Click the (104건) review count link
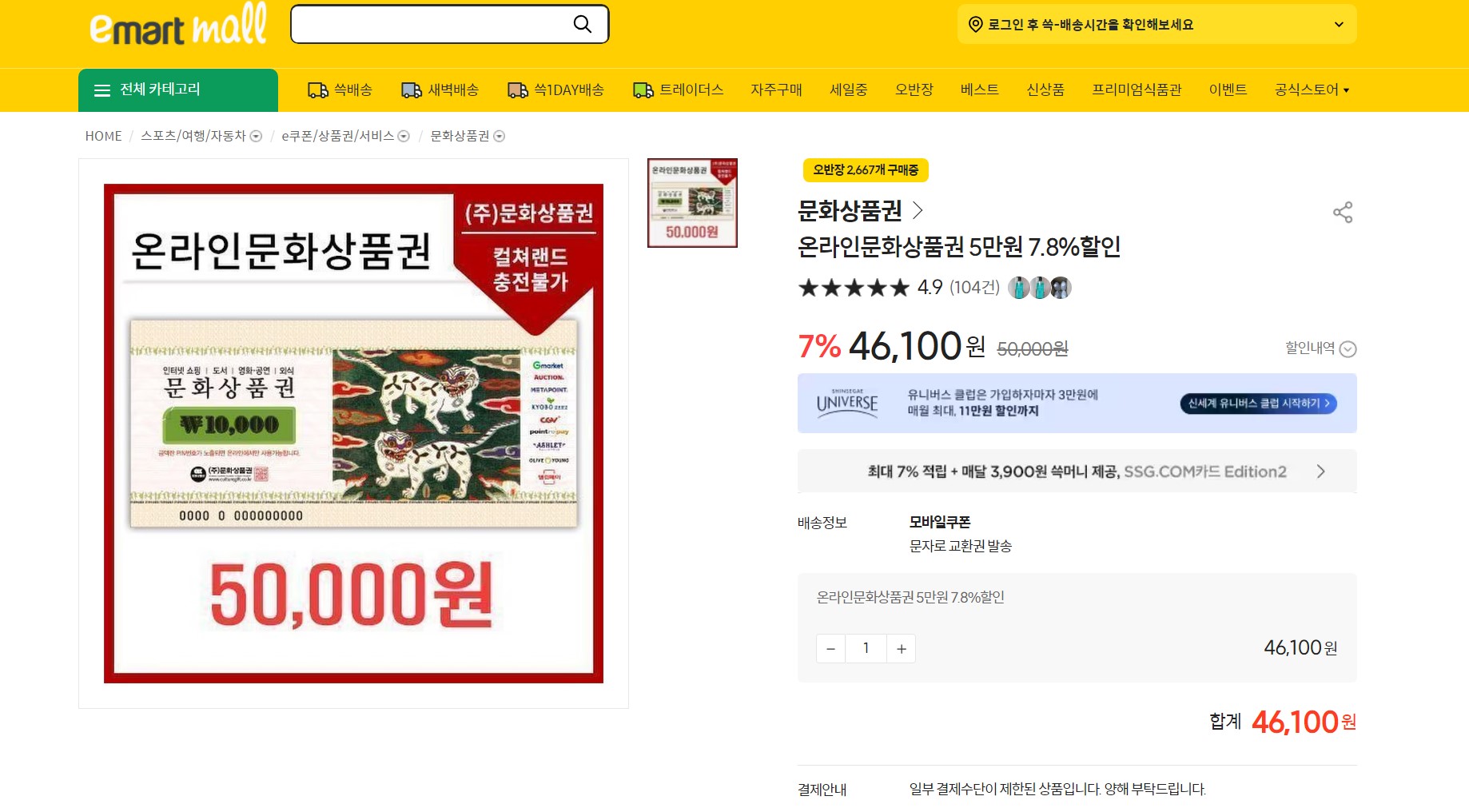The height and width of the screenshot is (812, 1469). pos(974,288)
